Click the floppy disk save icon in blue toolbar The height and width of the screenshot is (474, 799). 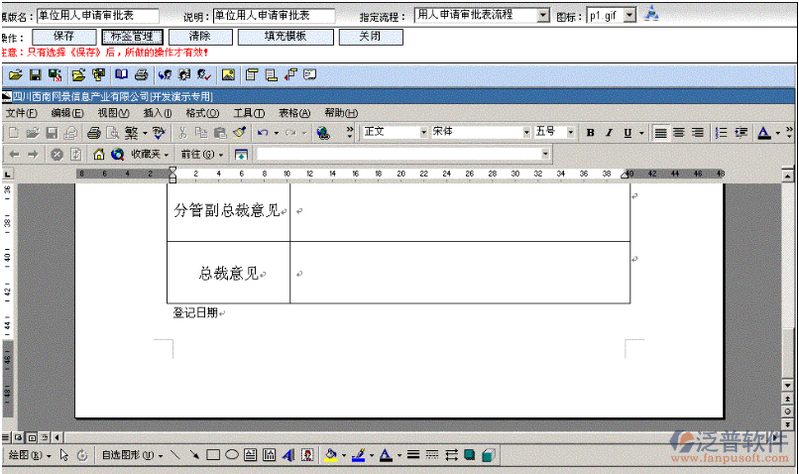coord(35,75)
